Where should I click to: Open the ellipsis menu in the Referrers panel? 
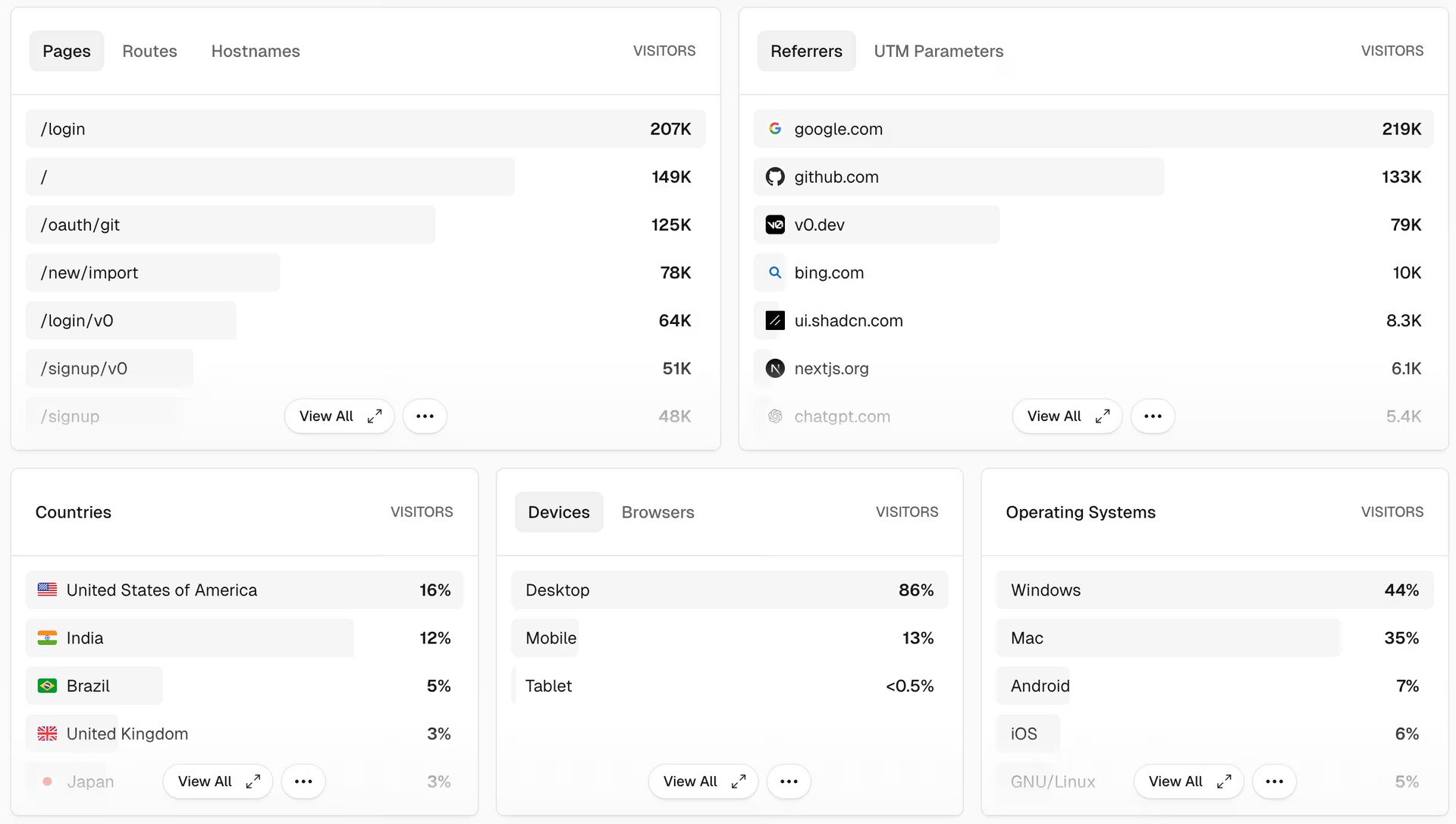tap(1153, 416)
